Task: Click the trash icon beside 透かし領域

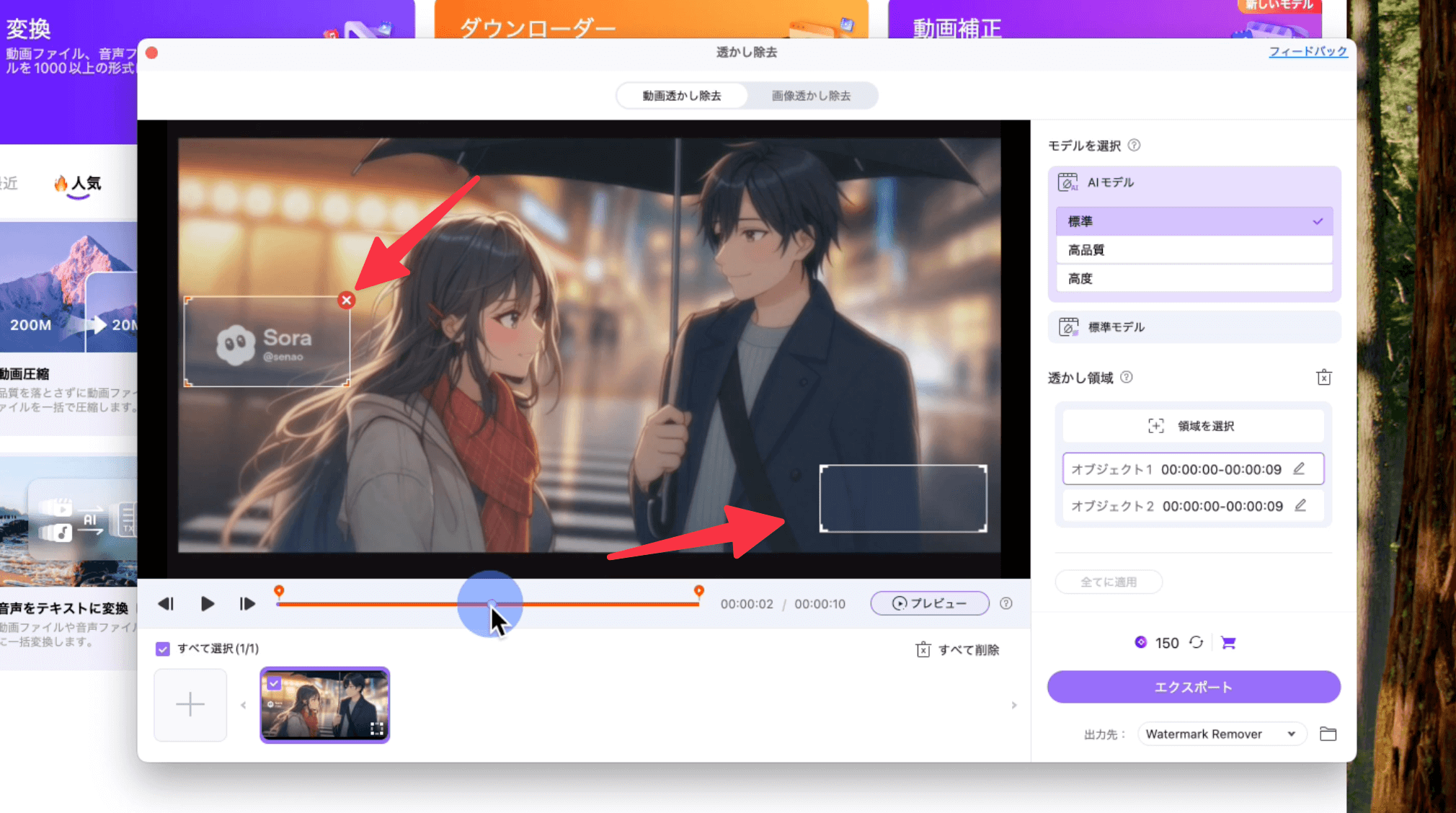Action: click(1323, 377)
